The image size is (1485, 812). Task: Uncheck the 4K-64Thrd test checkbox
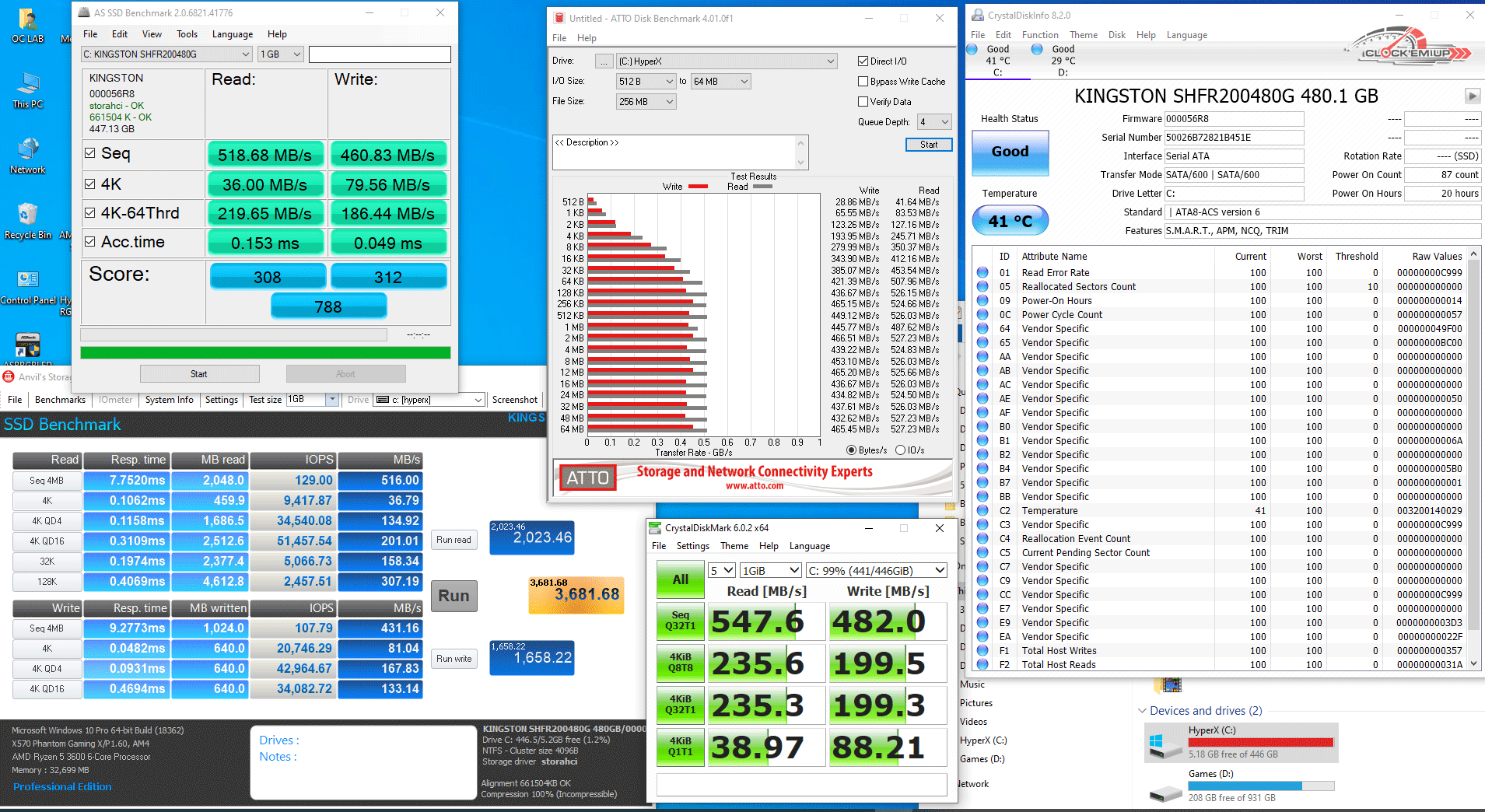(x=90, y=213)
